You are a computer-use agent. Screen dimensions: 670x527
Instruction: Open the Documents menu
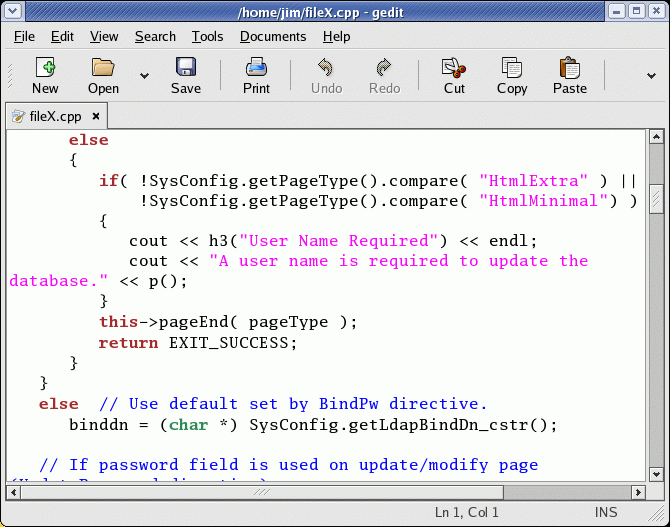pos(273,36)
